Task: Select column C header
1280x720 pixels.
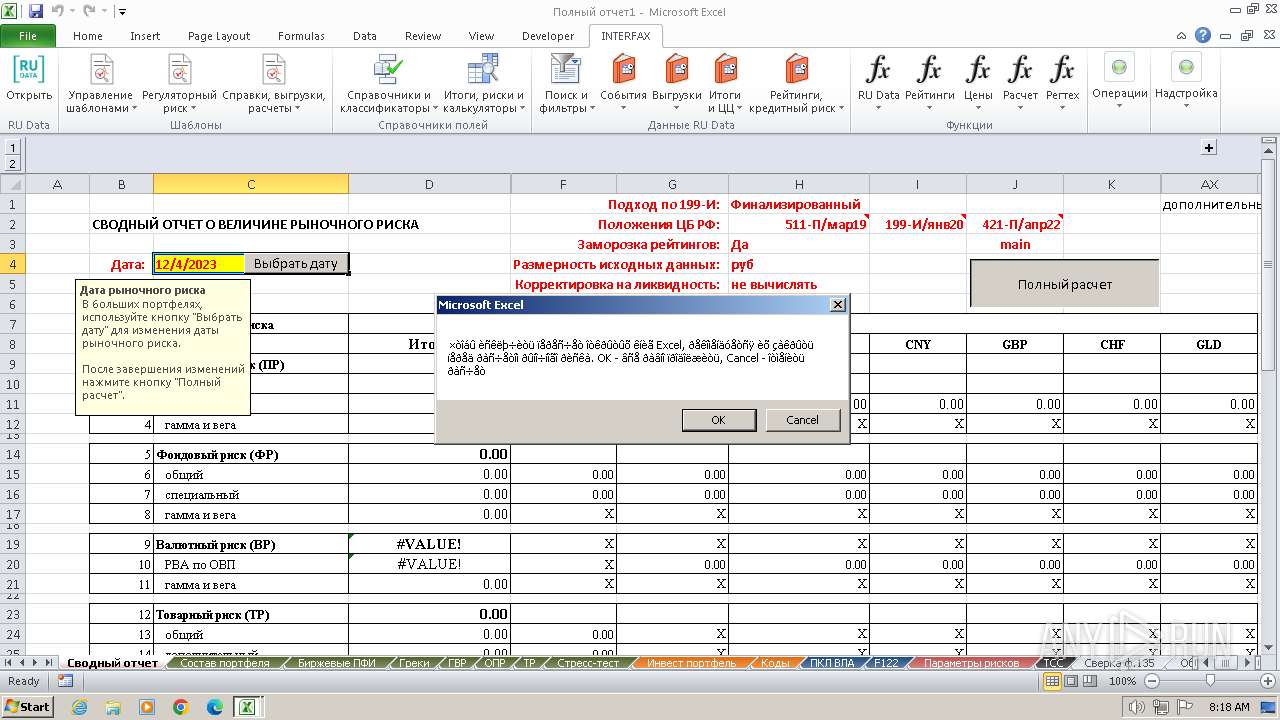Action: click(250, 184)
